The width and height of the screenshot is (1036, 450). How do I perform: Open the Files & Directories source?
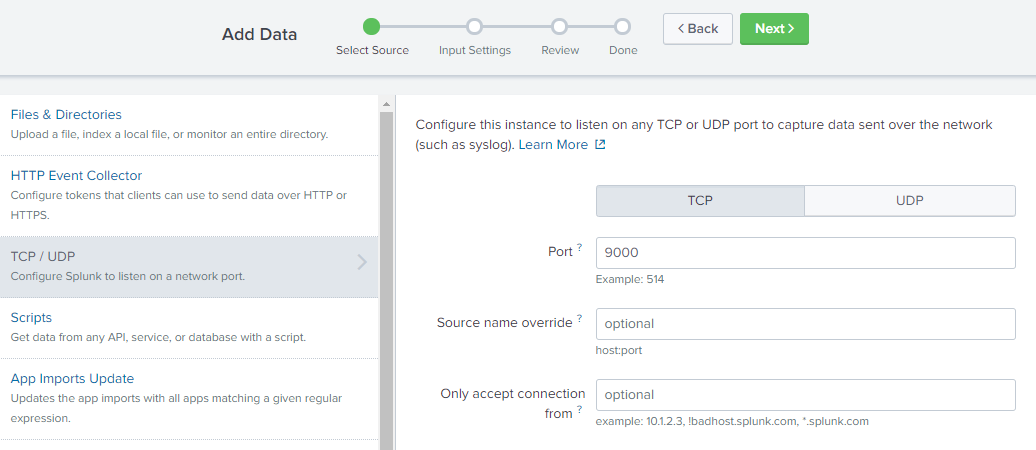pos(66,115)
